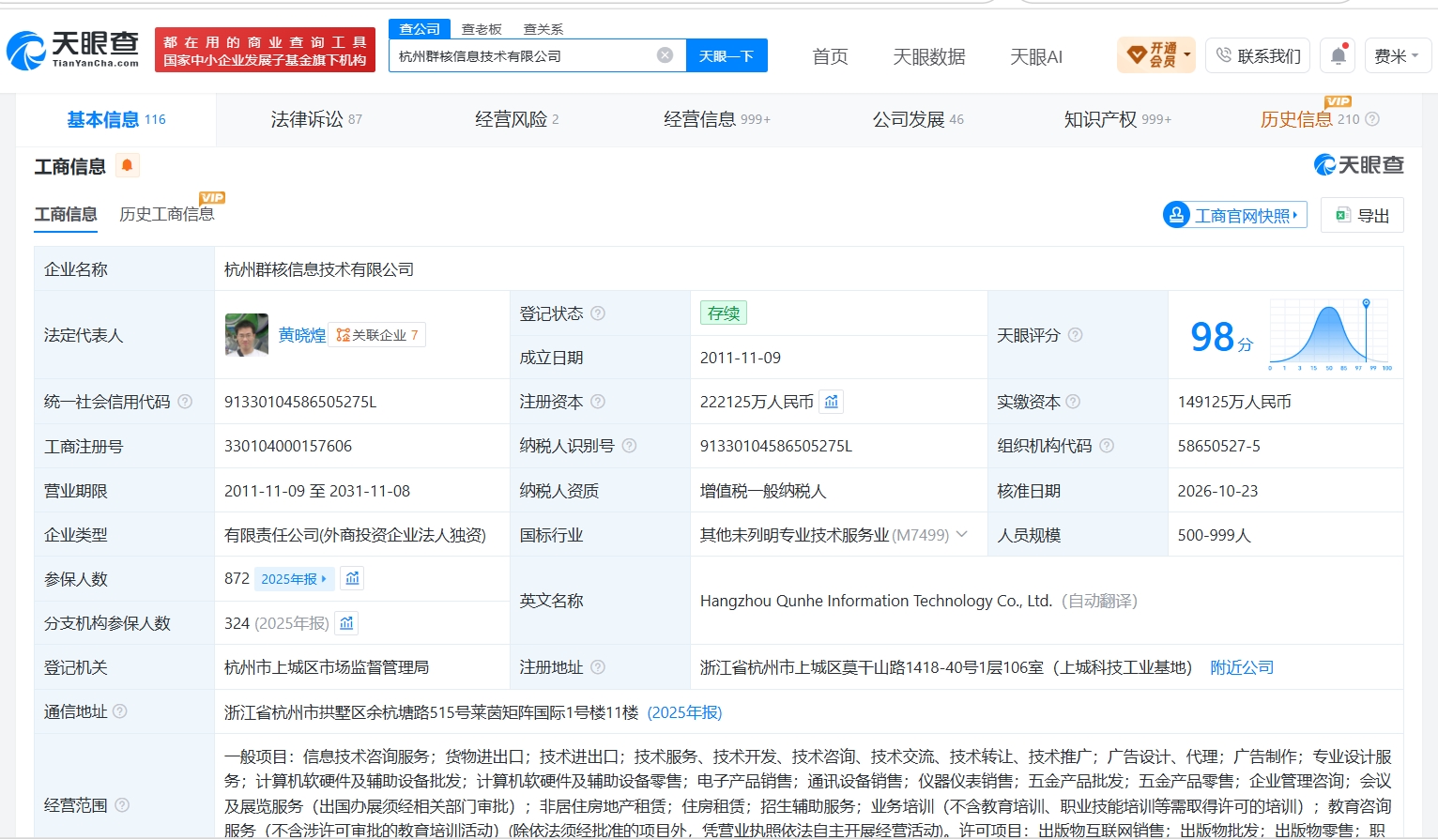
Task: Open chart icon next to 324 (2025年报)
Action: 346,623
